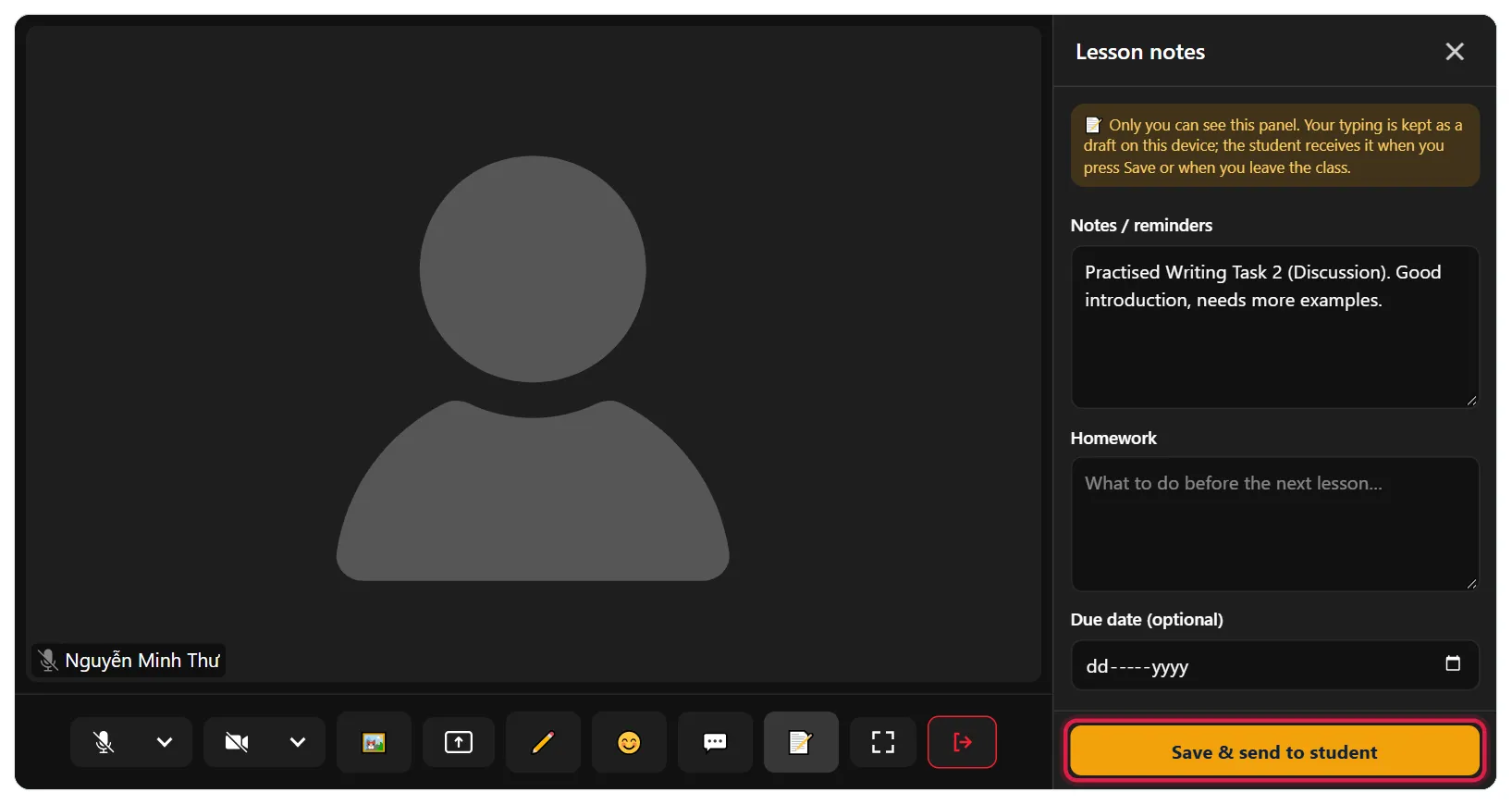Viewport: 1512px width, 805px height.
Task: Focus the Due date field
Action: pos(1275,665)
